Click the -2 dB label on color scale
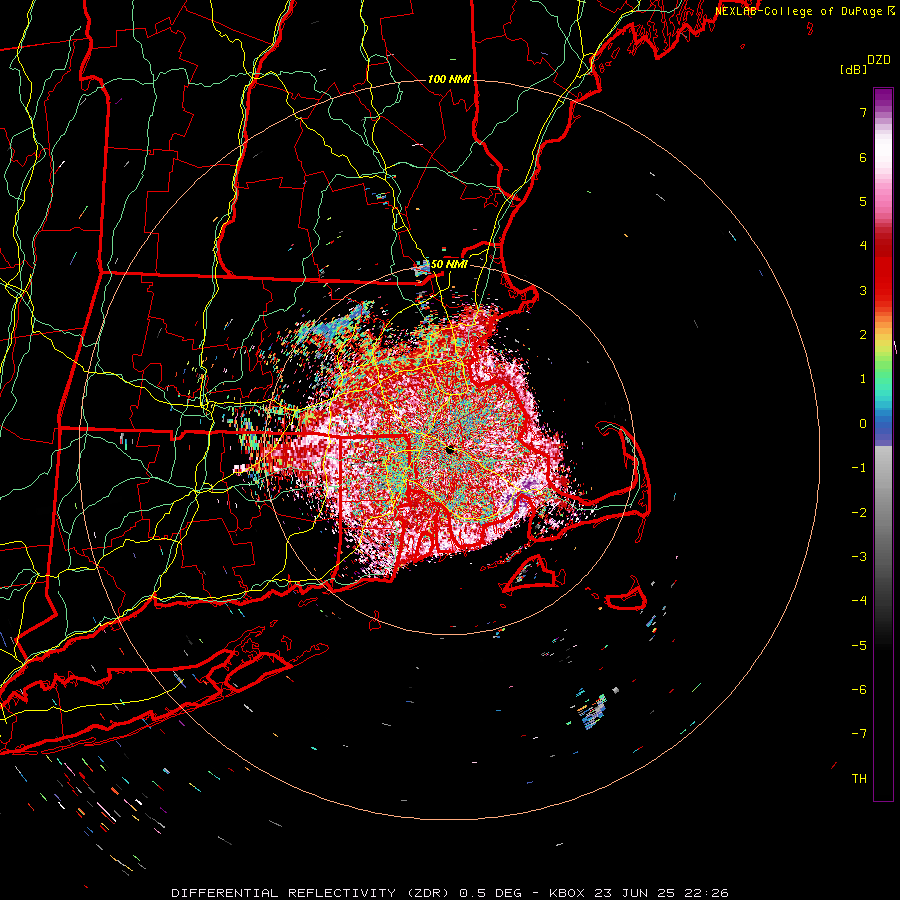Image resolution: width=900 pixels, height=900 pixels. [x=859, y=512]
